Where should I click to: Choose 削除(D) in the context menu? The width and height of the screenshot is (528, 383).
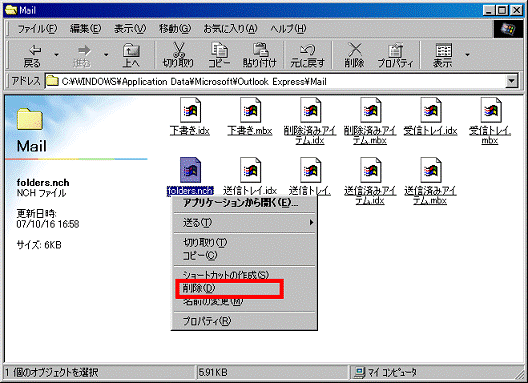pyautogui.click(x=244, y=288)
